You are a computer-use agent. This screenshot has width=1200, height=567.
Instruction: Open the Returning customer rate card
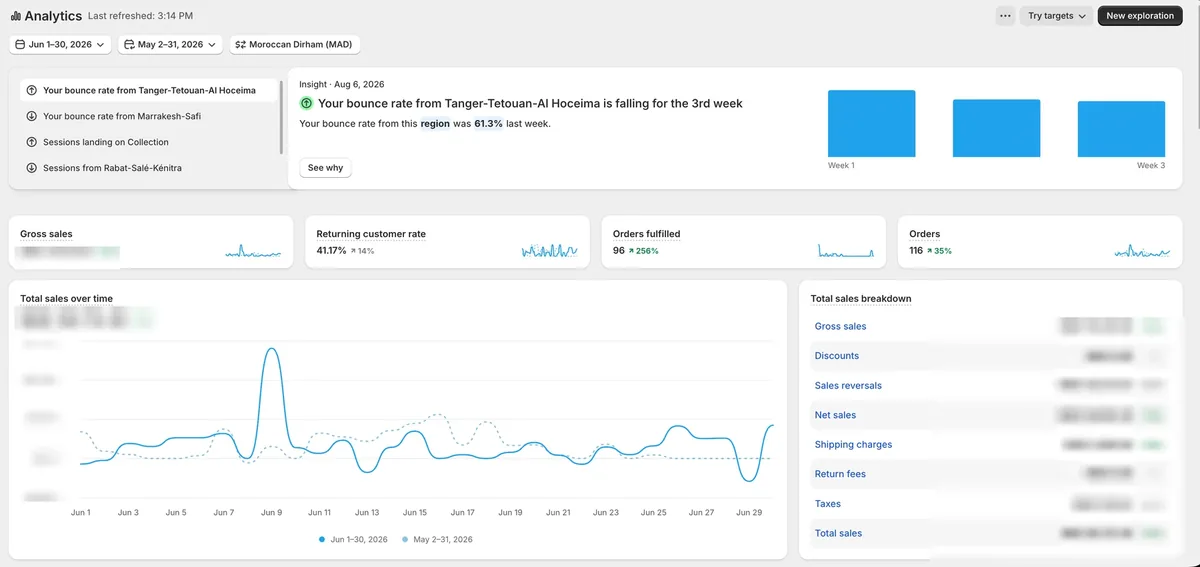447,241
